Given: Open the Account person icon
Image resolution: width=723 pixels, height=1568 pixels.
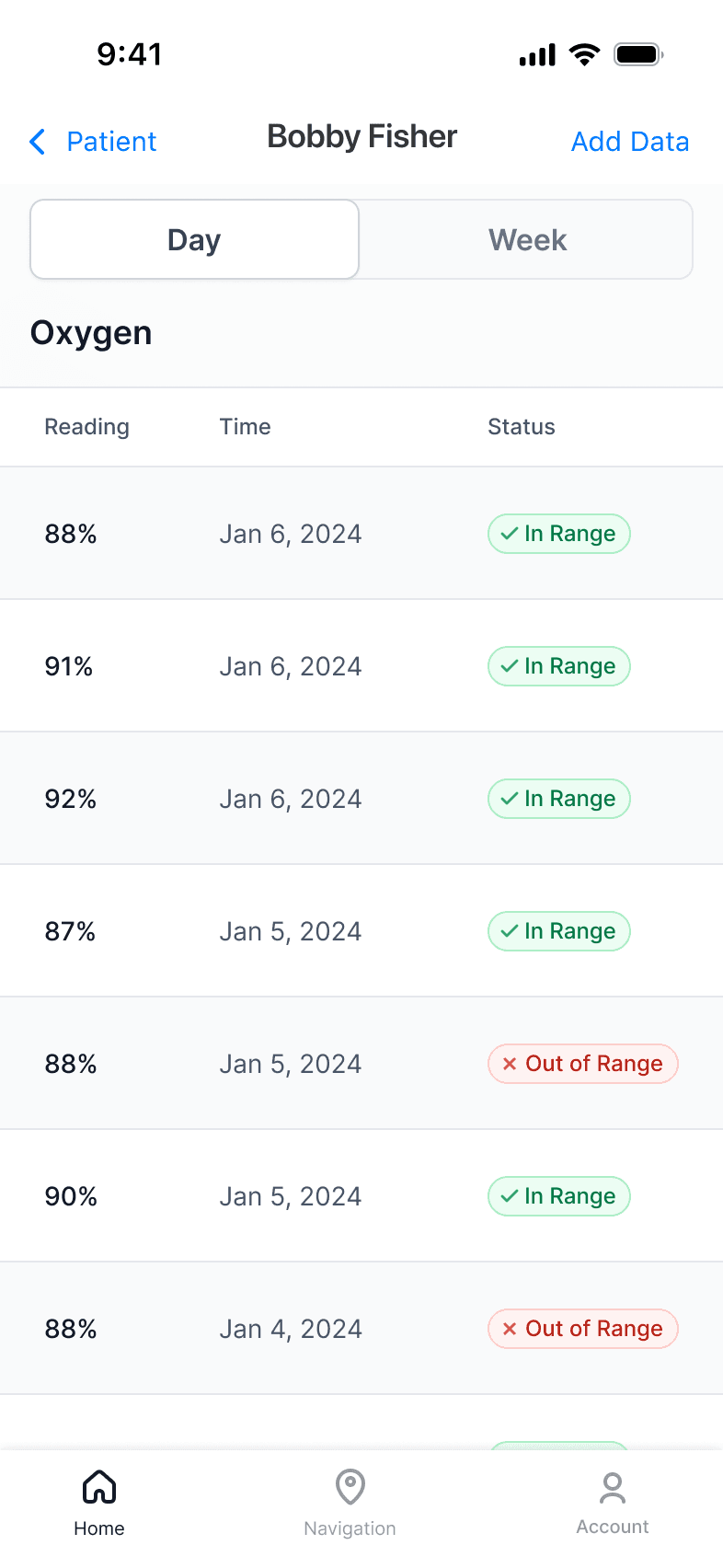Looking at the screenshot, I should (x=613, y=1487).
